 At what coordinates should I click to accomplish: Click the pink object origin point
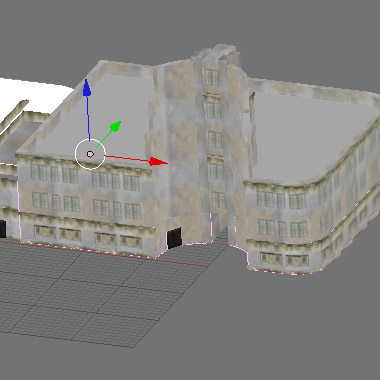(x=90, y=154)
